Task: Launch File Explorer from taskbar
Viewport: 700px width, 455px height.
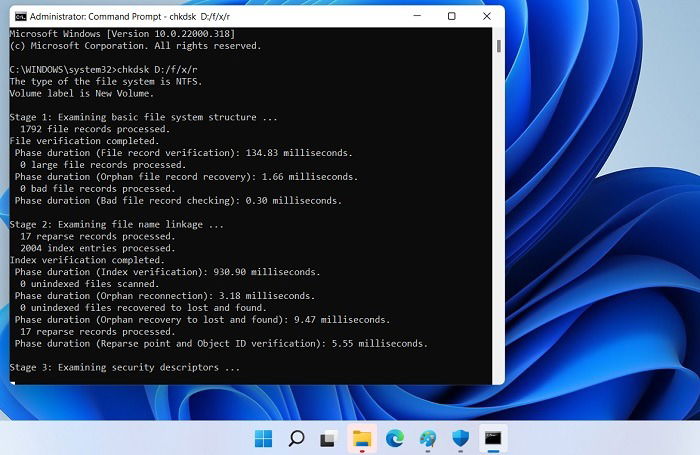Action: pos(362,438)
